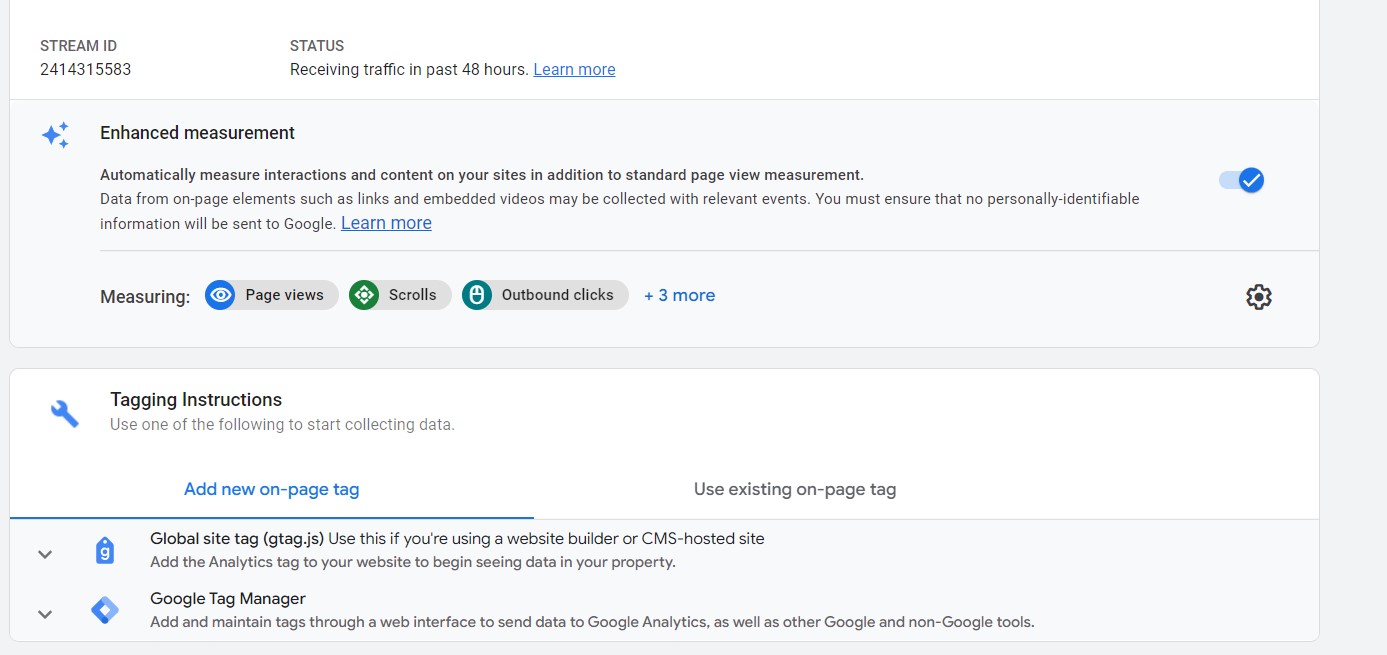This screenshot has height=655, width=1387.
Task: Expand the Google Tag Manager section
Action: tap(45, 614)
